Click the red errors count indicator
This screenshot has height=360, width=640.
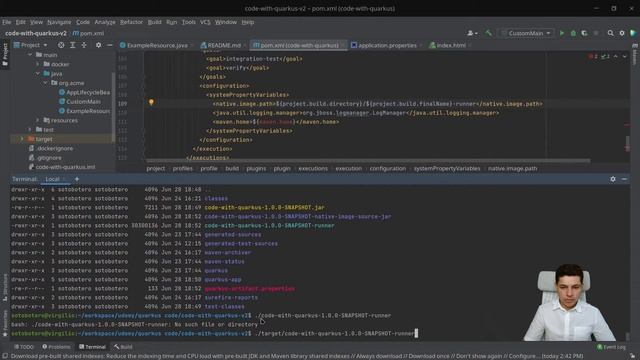[x=593, y=56]
